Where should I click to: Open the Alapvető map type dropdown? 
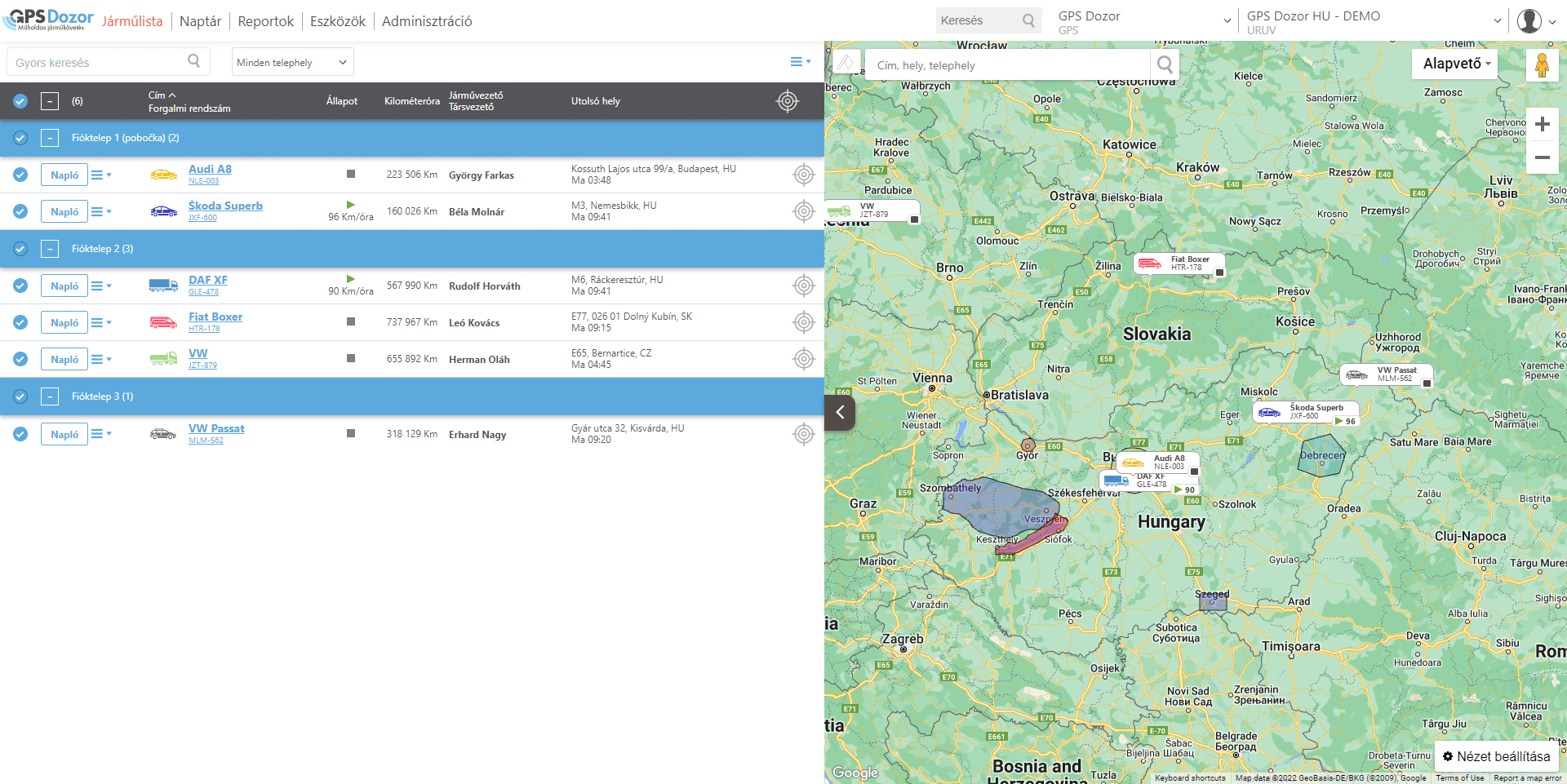(1455, 64)
